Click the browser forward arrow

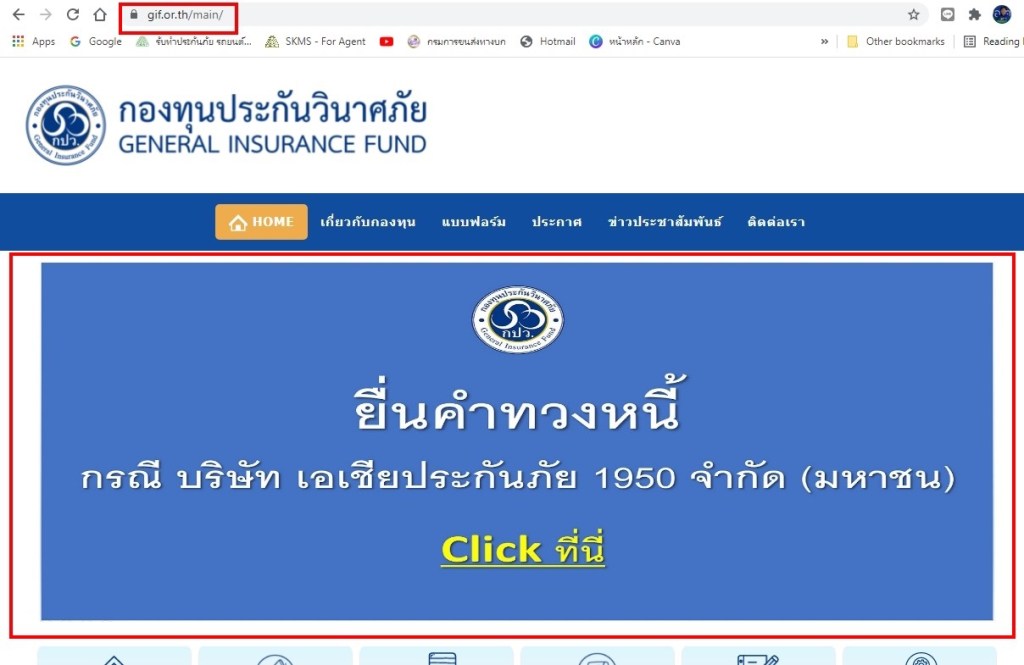(45, 14)
